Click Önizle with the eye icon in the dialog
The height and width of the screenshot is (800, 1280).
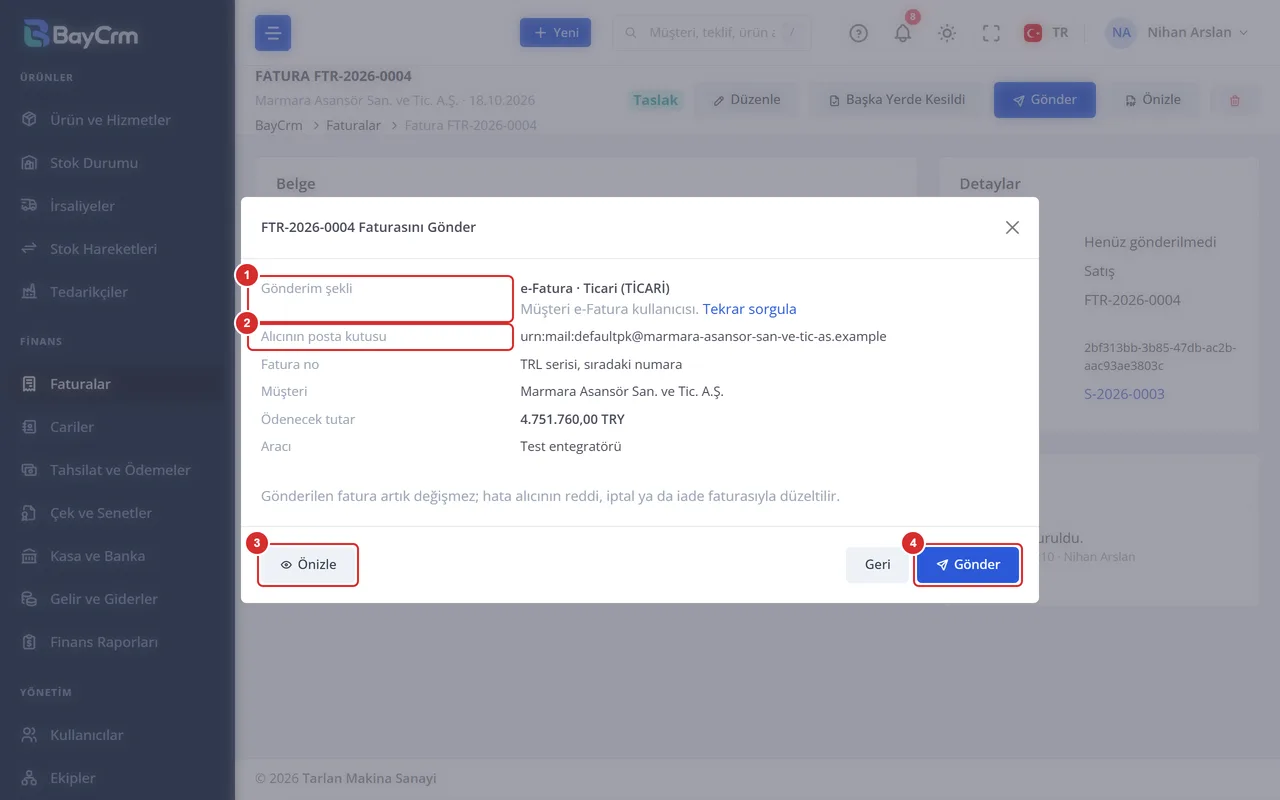tap(308, 565)
